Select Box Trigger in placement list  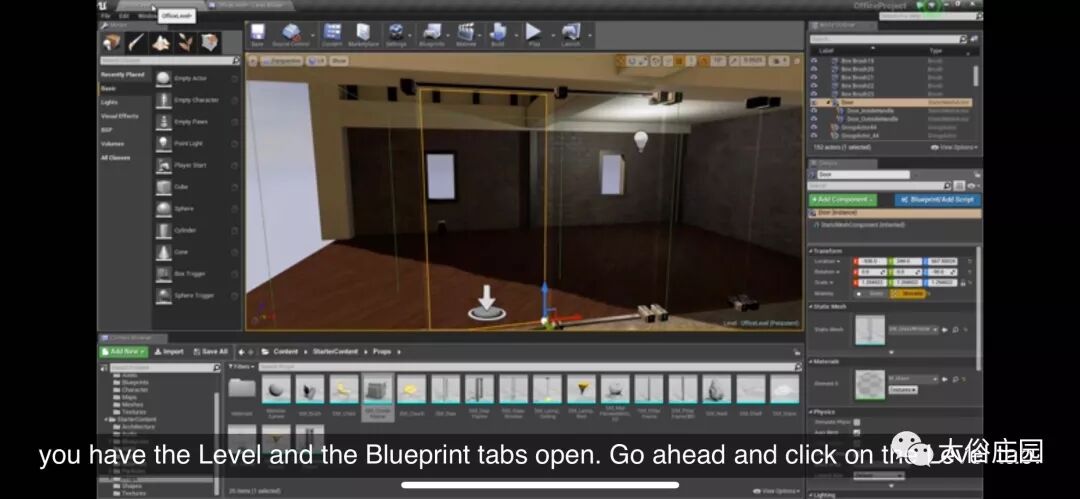coord(196,274)
